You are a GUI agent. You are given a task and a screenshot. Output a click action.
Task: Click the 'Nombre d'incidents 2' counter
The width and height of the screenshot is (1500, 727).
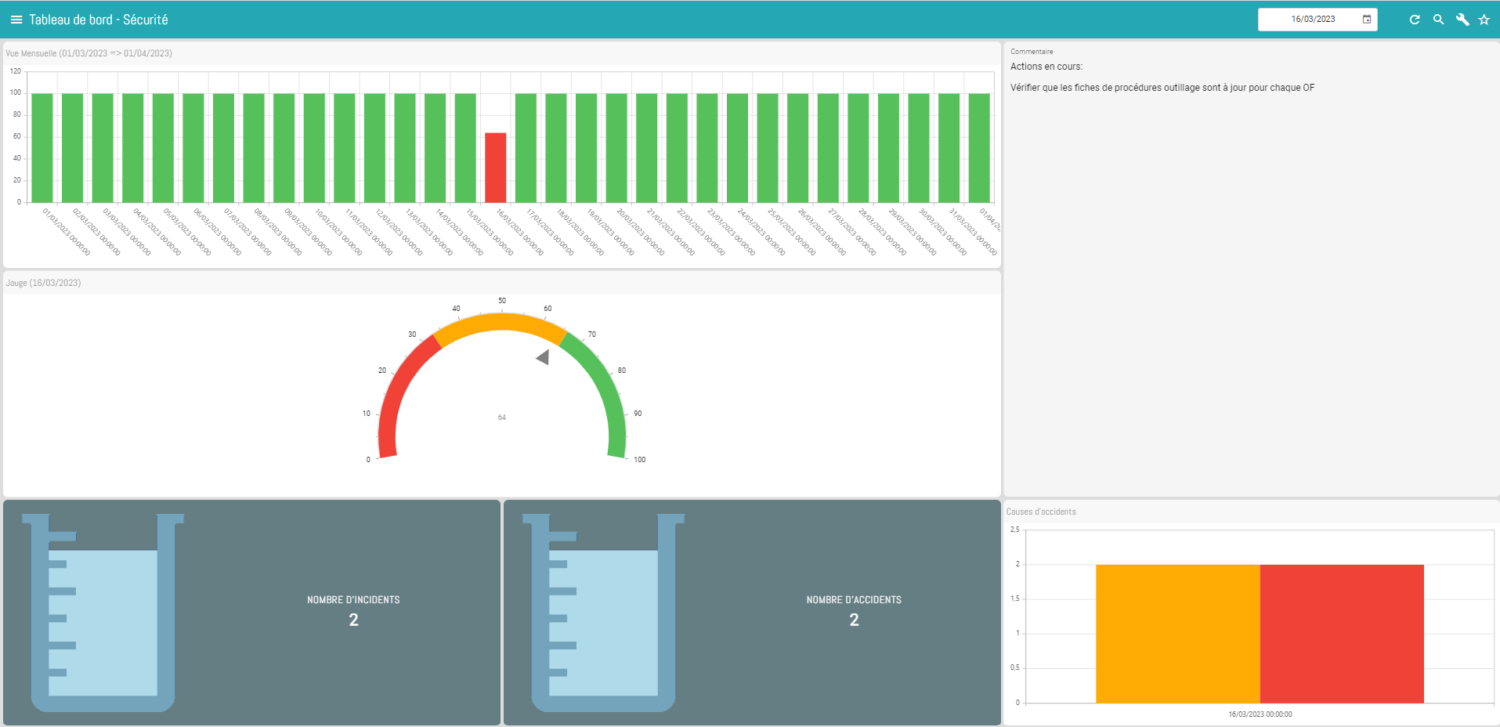coord(352,611)
